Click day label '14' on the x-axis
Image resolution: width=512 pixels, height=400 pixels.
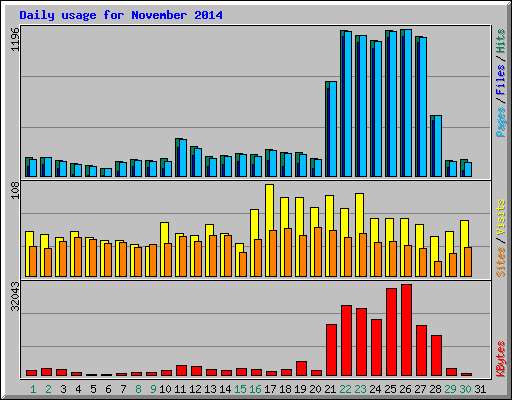click(x=225, y=389)
